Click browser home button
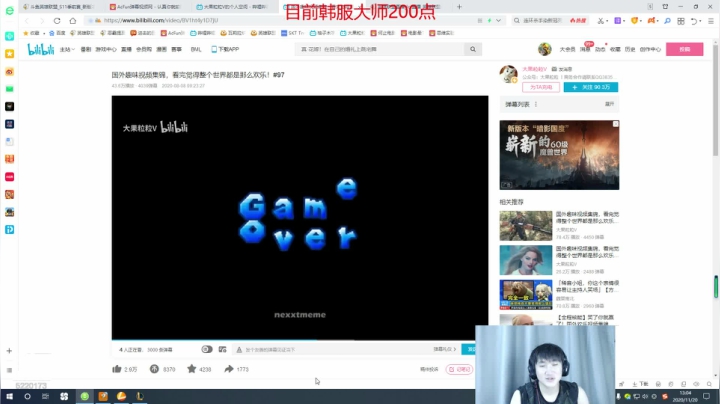This screenshot has width=720, height=404. (73, 21)
